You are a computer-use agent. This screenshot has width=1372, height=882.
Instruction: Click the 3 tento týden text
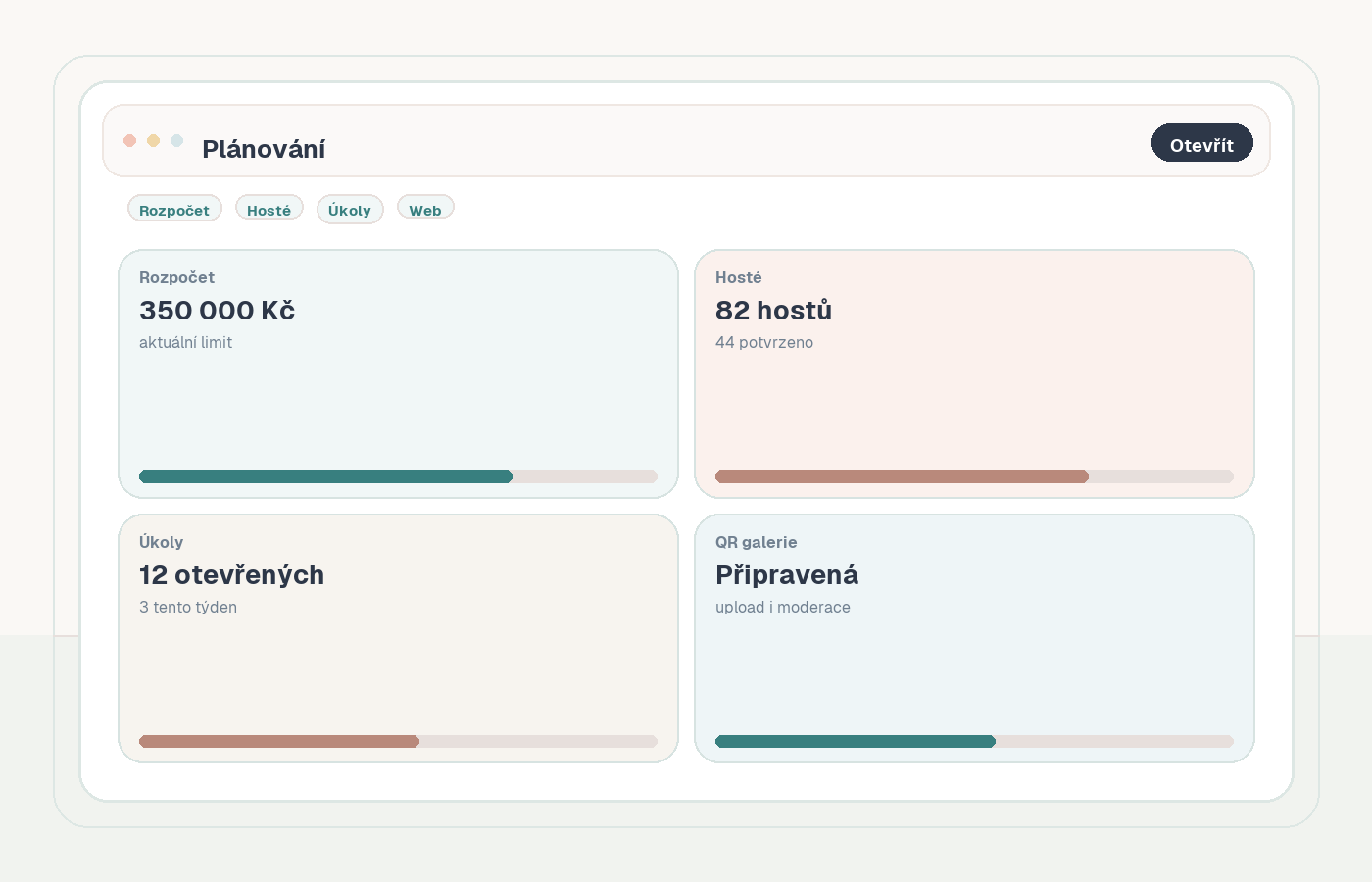[x=188, y=607]
